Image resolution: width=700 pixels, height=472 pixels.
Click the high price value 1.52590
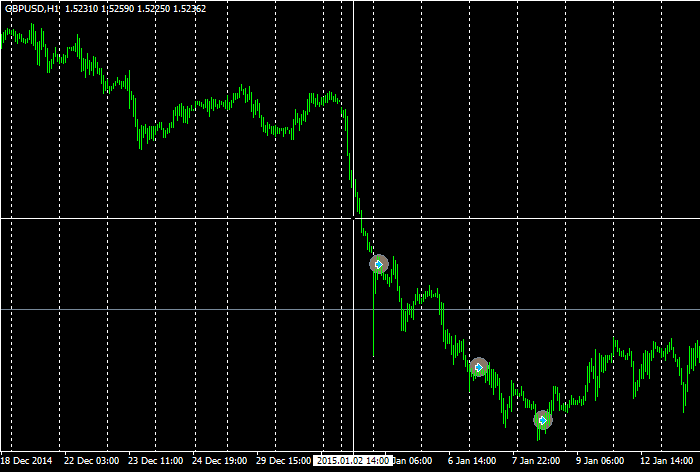[117, 8]
